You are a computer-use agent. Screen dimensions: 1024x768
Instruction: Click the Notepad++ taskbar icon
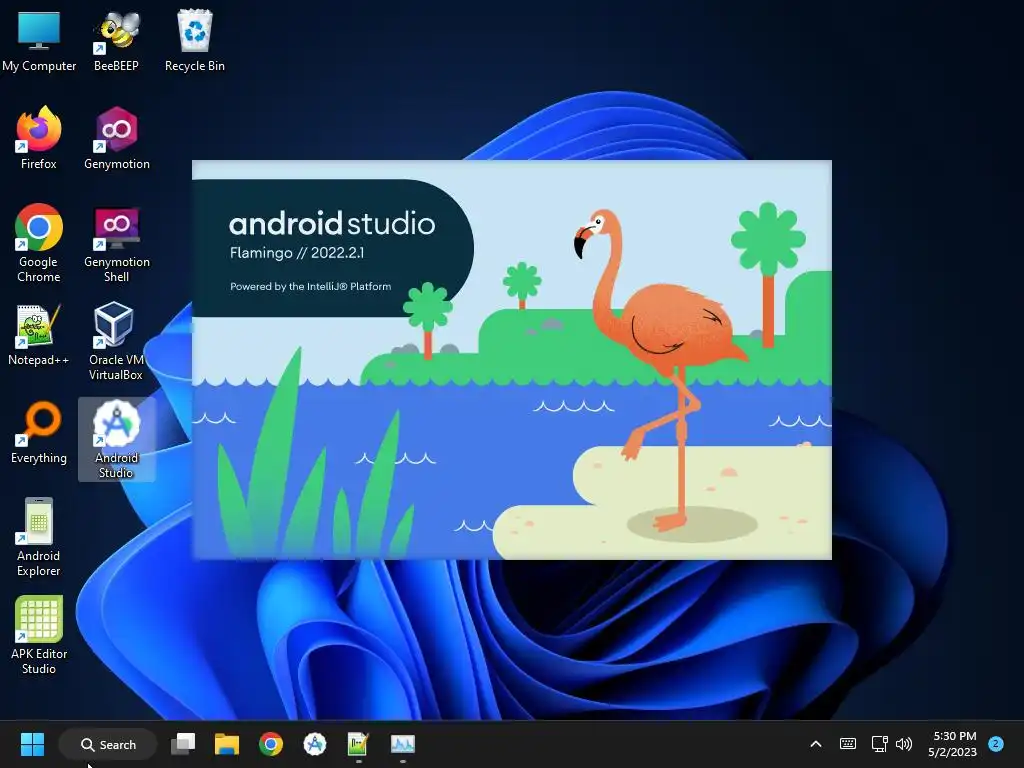(359, 744)
